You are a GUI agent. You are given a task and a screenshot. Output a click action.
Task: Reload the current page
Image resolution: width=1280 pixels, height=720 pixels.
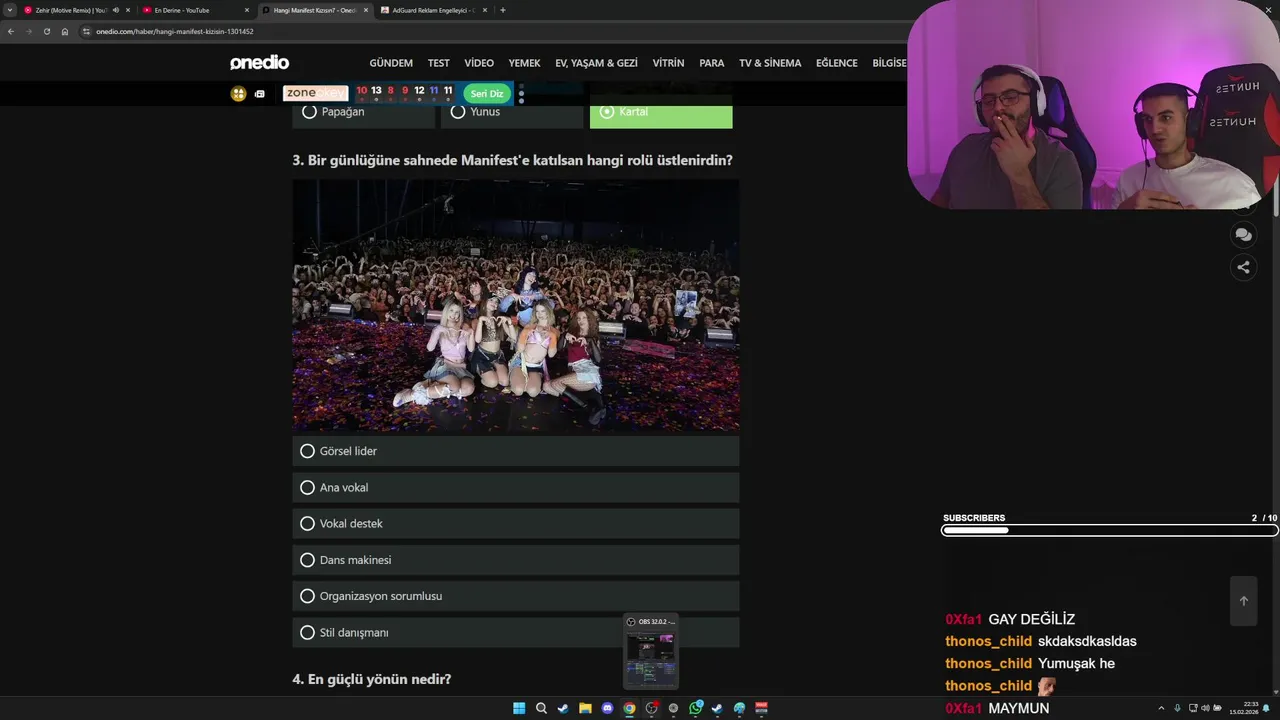(47, 31)
